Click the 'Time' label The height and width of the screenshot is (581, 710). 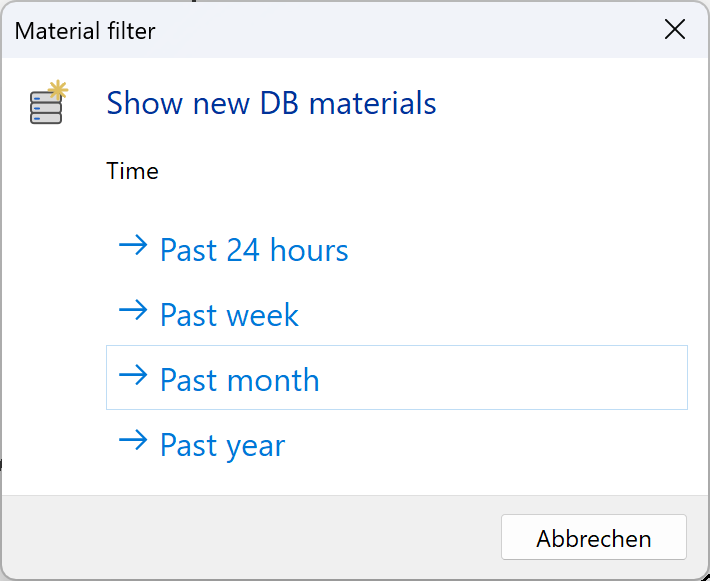click(x=132, y=171)
